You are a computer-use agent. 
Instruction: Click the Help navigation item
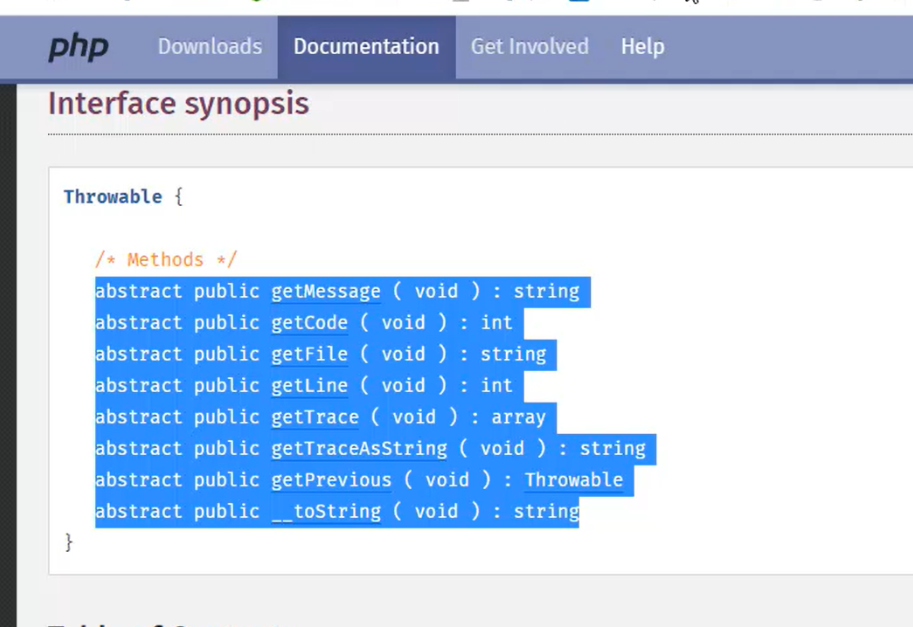(x=642, y=47)
